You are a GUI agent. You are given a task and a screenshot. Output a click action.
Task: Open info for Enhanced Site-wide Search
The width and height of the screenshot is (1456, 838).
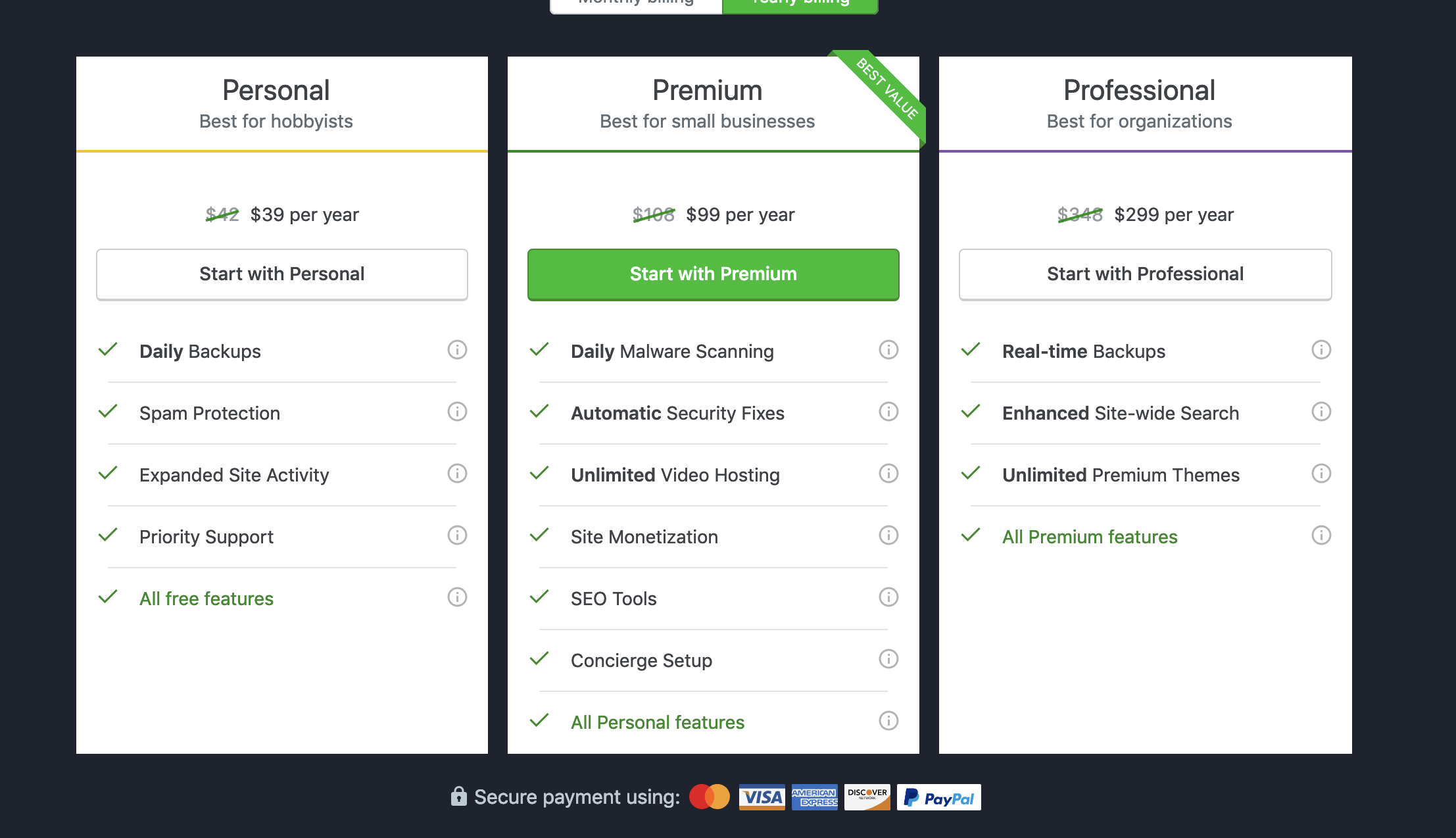[x=1321, y=412]
